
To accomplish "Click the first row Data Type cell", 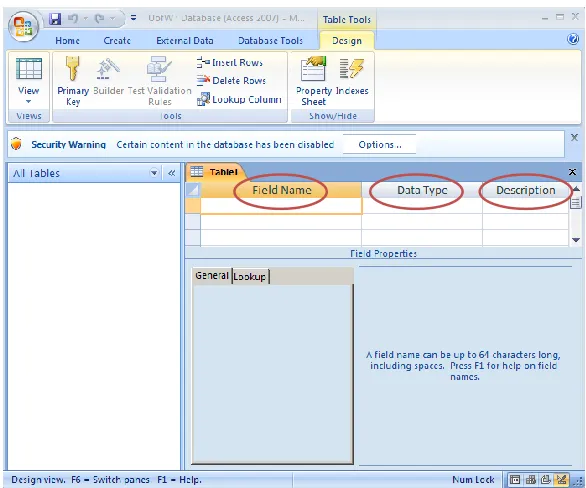I will coord(422,206).
